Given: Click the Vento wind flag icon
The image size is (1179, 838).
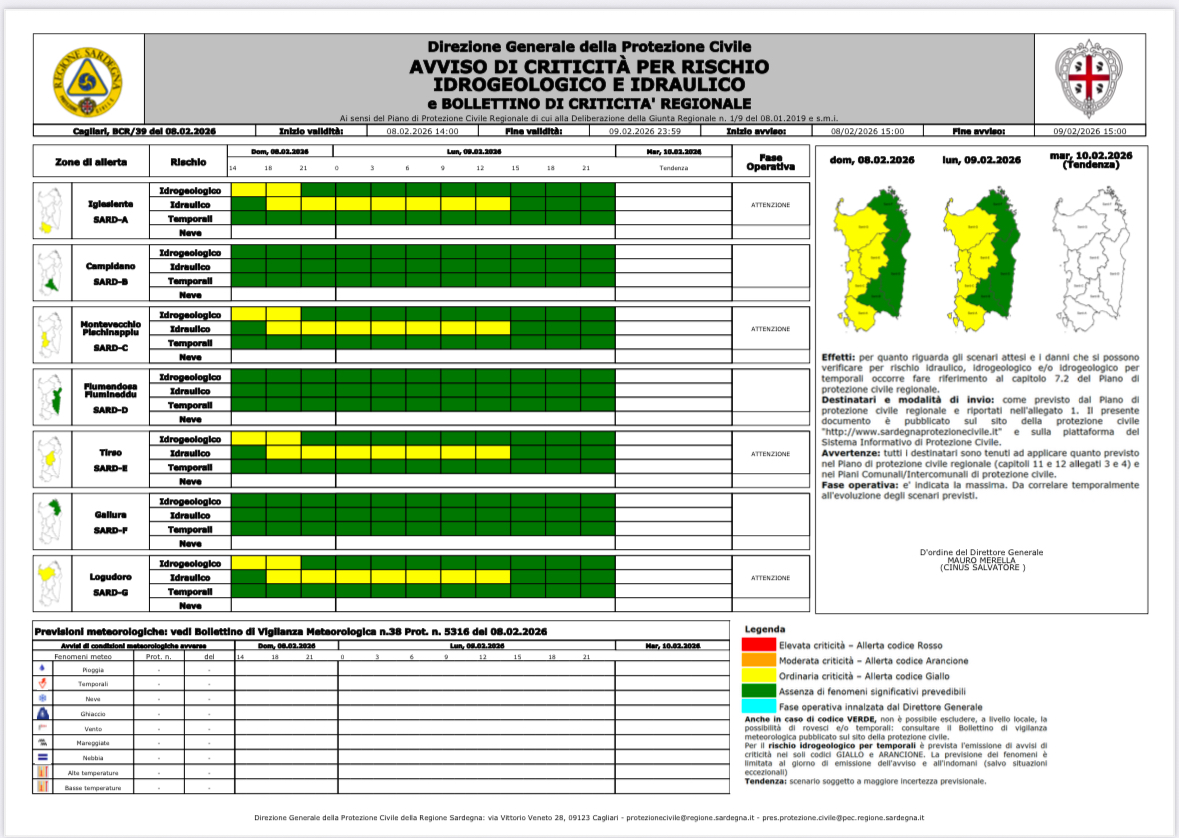Looking at the screenshot, I should tap(42, 728).
